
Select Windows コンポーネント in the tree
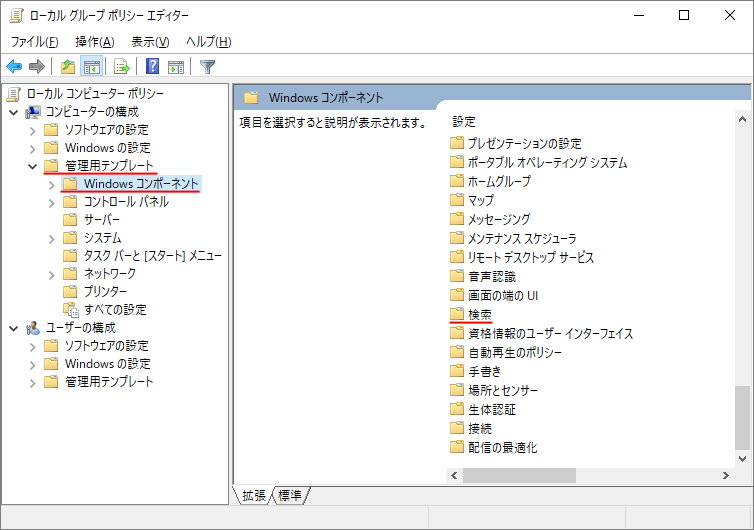[x=141, y=184]
